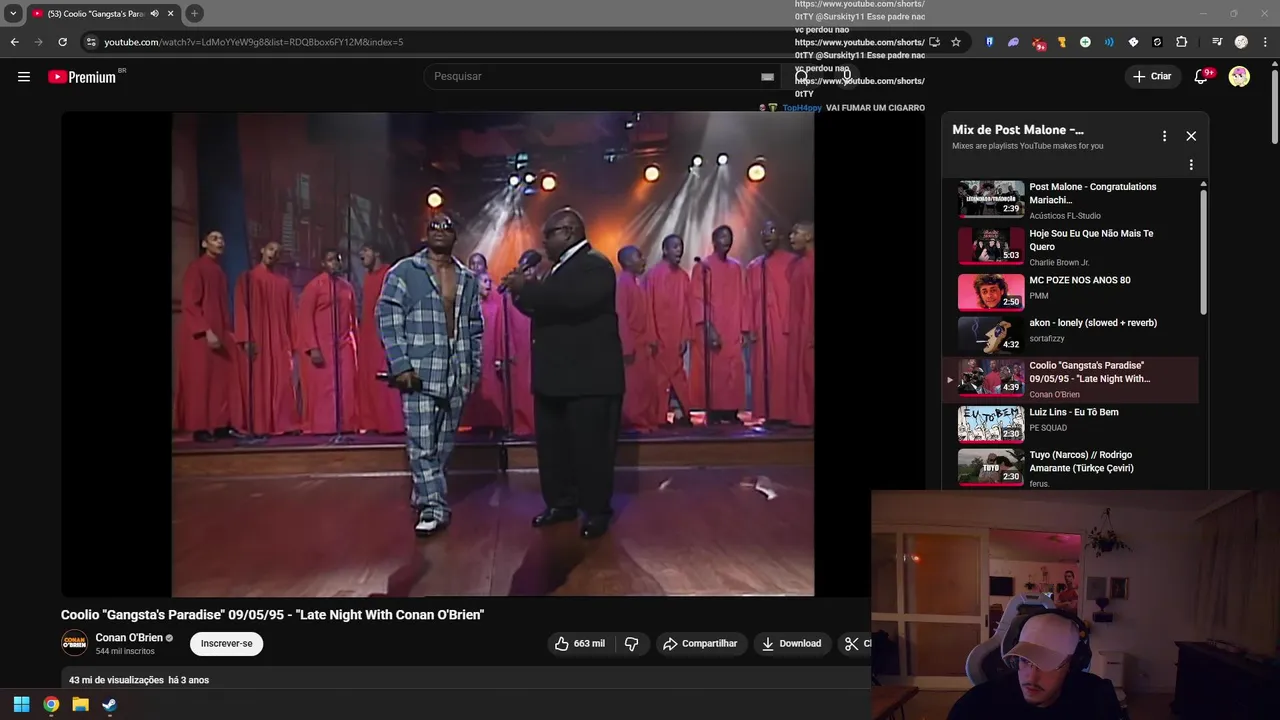The width and height of the screenshot is (1280, 720).
Task: View site information icon in address bar
Action: 91,42
